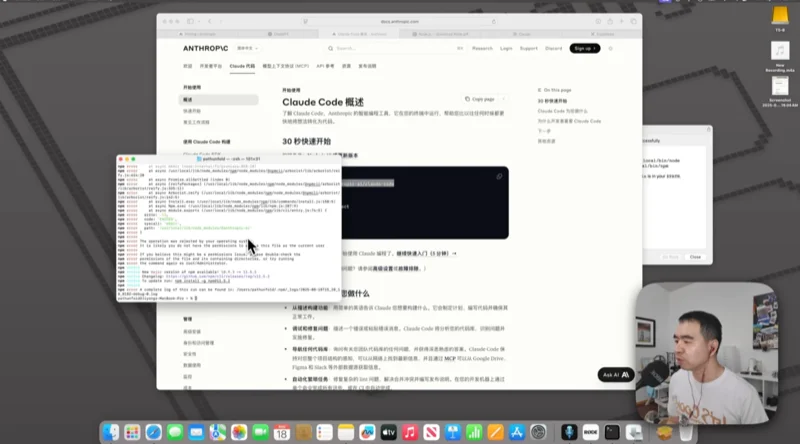Image resolution: width=800 pixels, height=444 pixels.
Task: Jump to 30 秒快速开始 in On this page
Action: [x=553, y=101]
